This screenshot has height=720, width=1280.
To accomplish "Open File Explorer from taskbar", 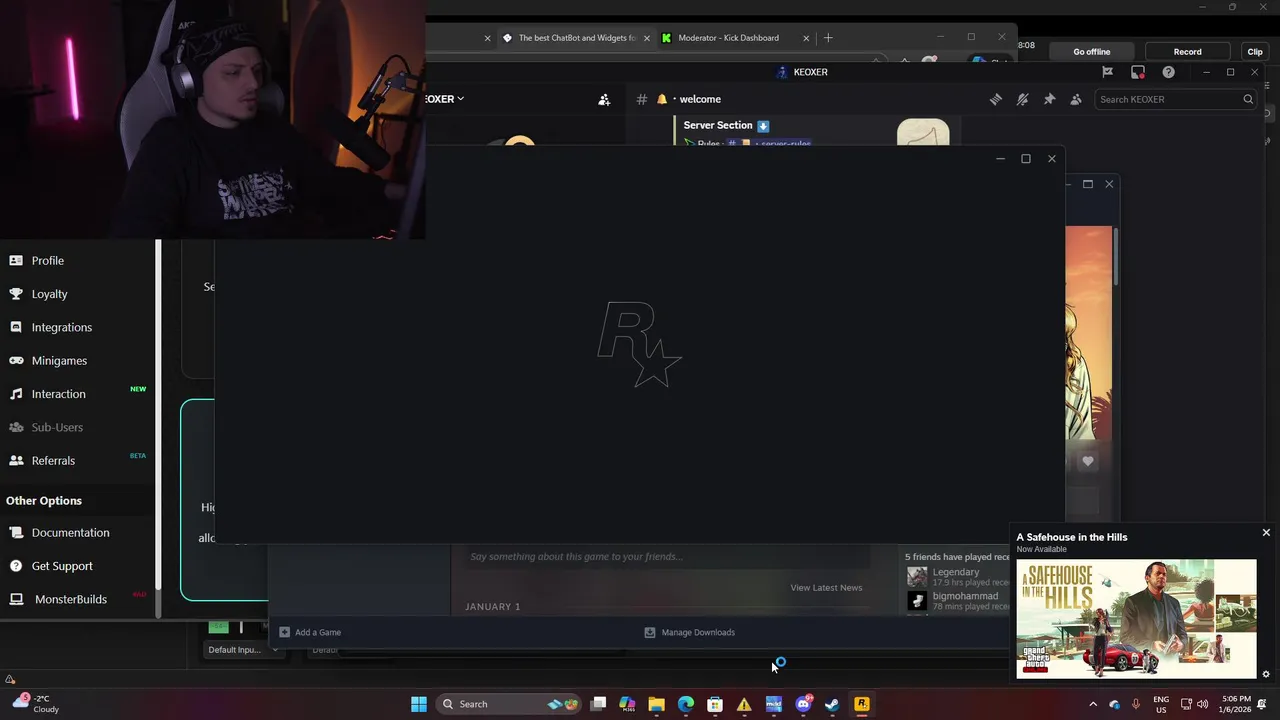I will (656, 704).
